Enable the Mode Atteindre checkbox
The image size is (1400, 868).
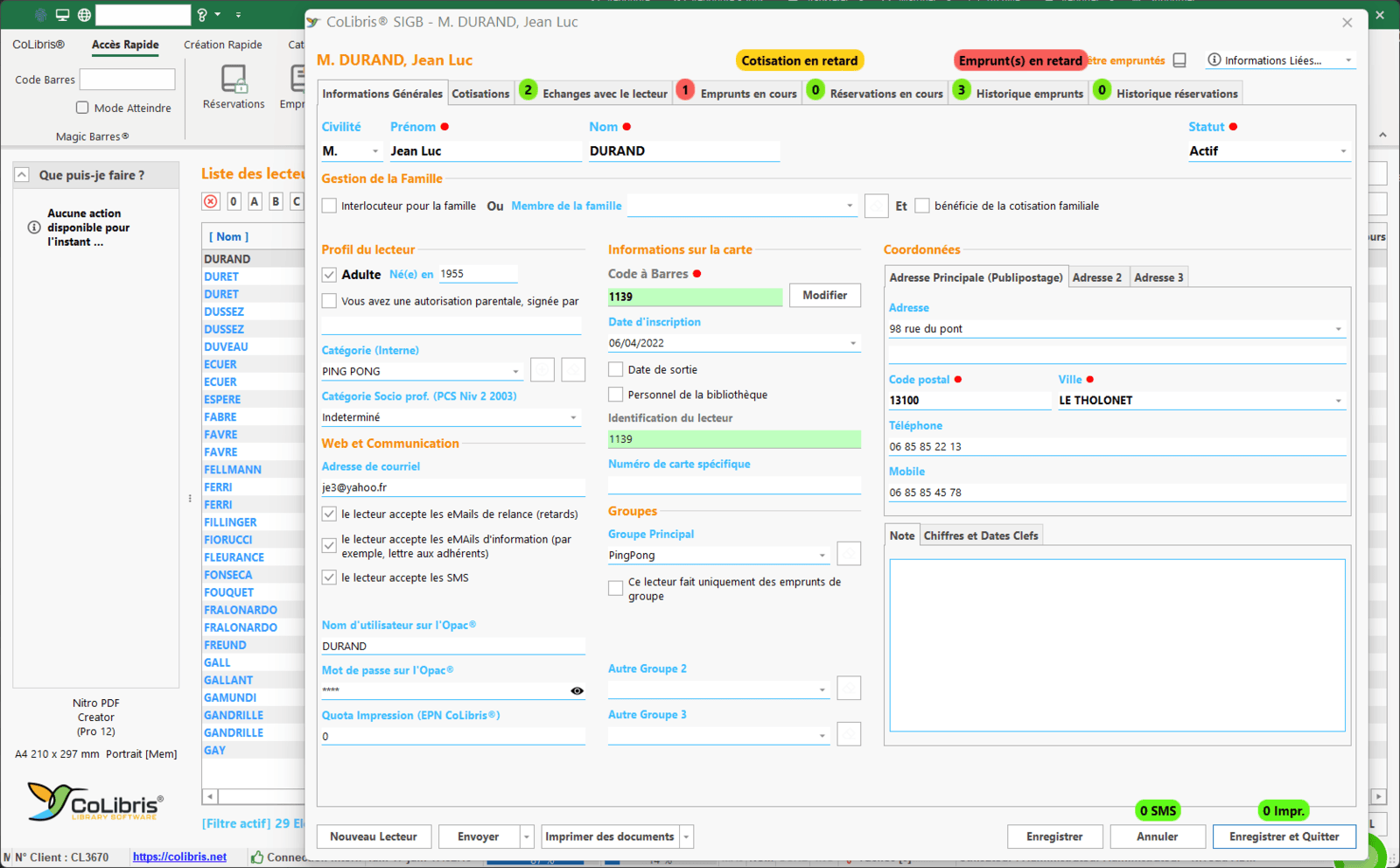point(82,108)
